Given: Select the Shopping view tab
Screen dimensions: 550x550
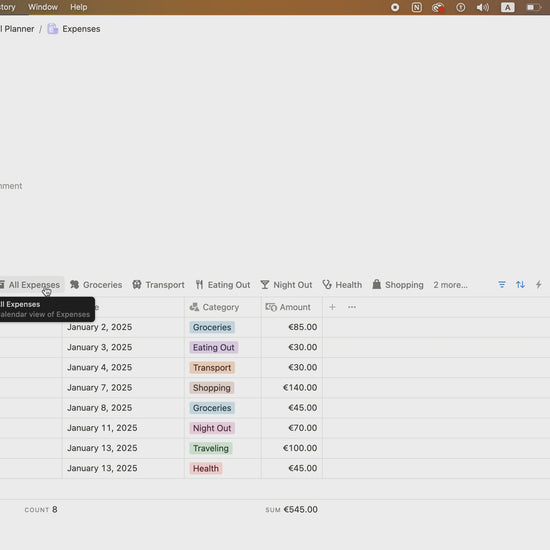Looking at the screenshot, I should (398, 285).
